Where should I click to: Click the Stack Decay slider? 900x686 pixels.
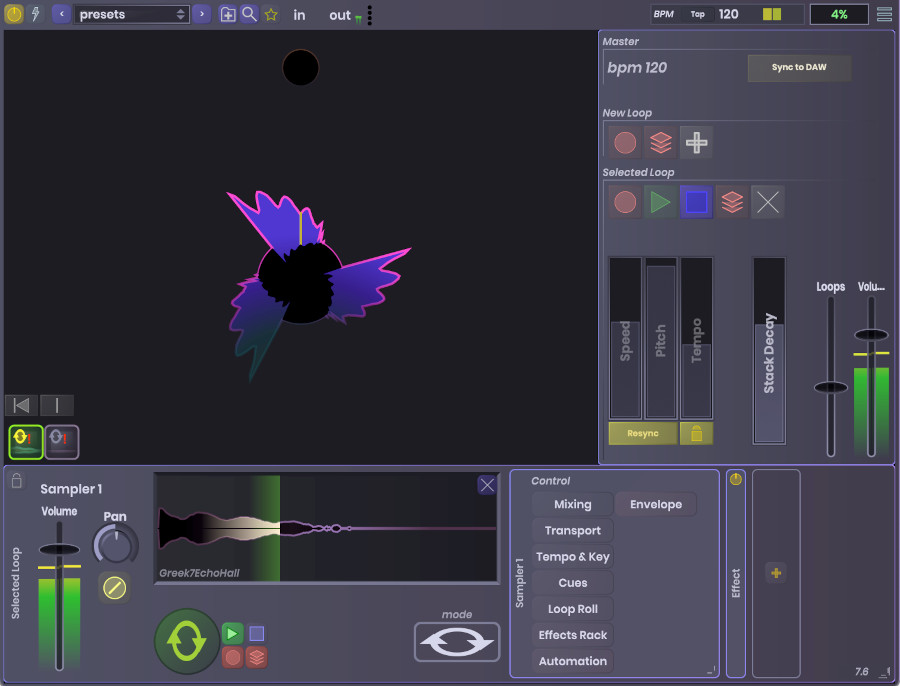coord(769,350)
